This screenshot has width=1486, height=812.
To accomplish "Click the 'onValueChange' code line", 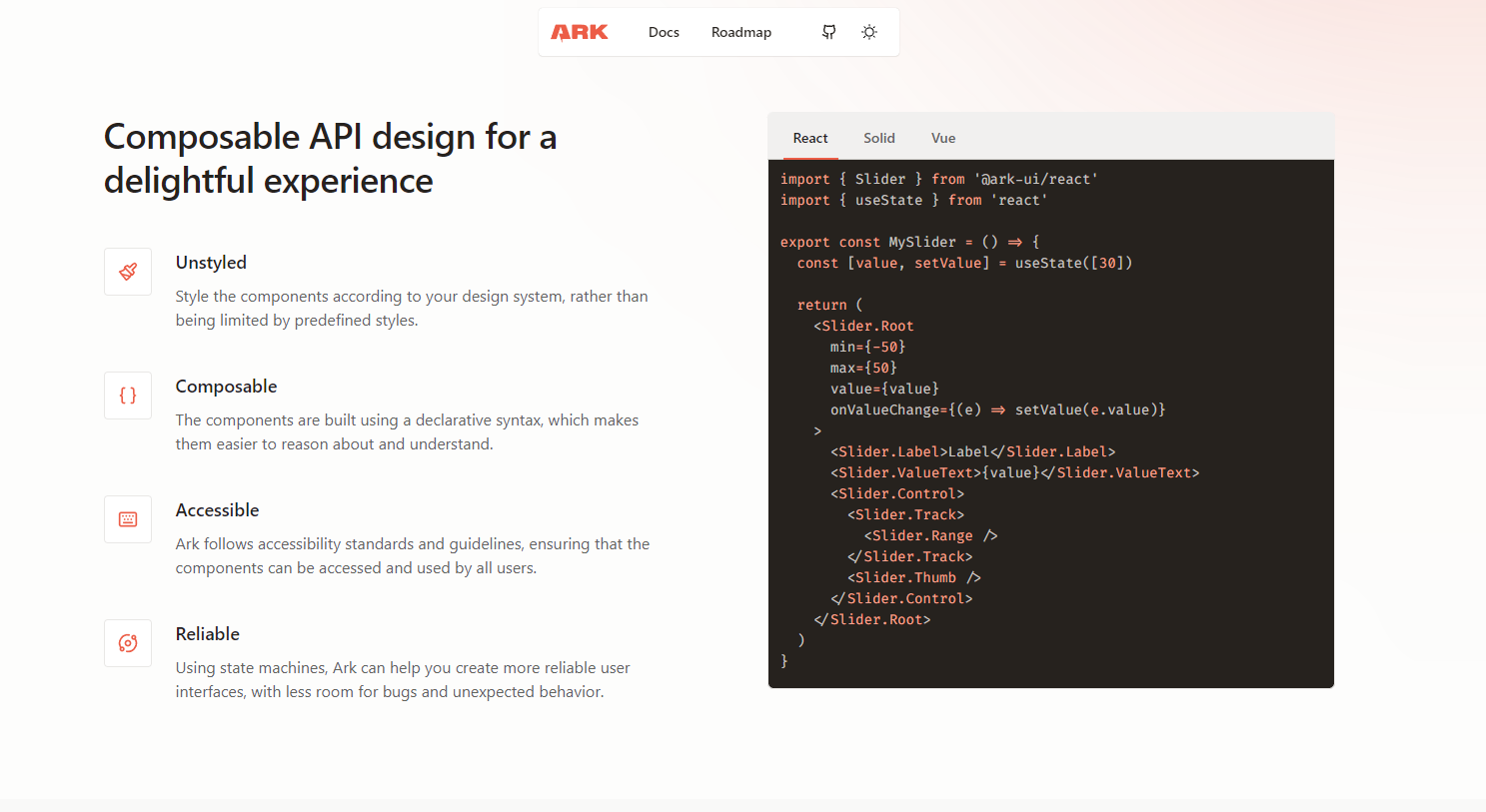I will [997, 409].
